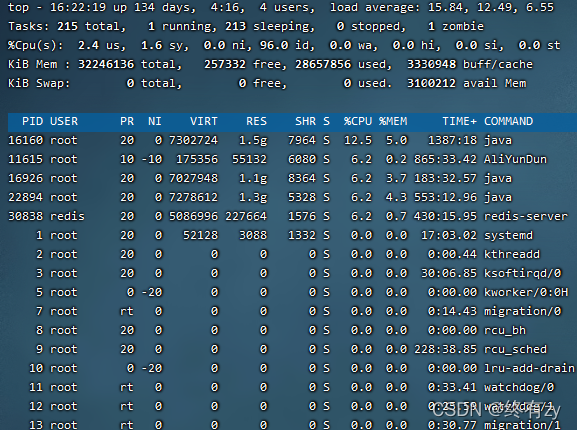
Task: Click the SHR column header
Action: [x=305, y=121]
